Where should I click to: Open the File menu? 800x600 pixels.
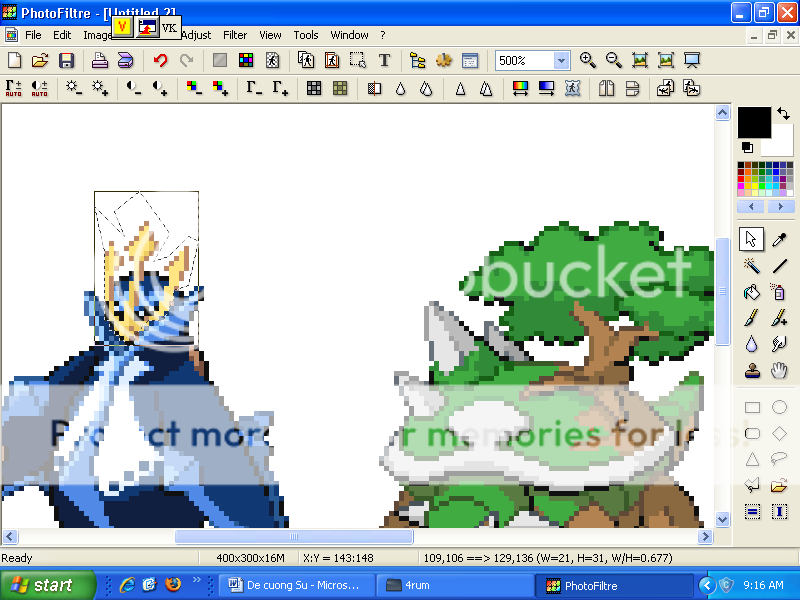point(33,35)
